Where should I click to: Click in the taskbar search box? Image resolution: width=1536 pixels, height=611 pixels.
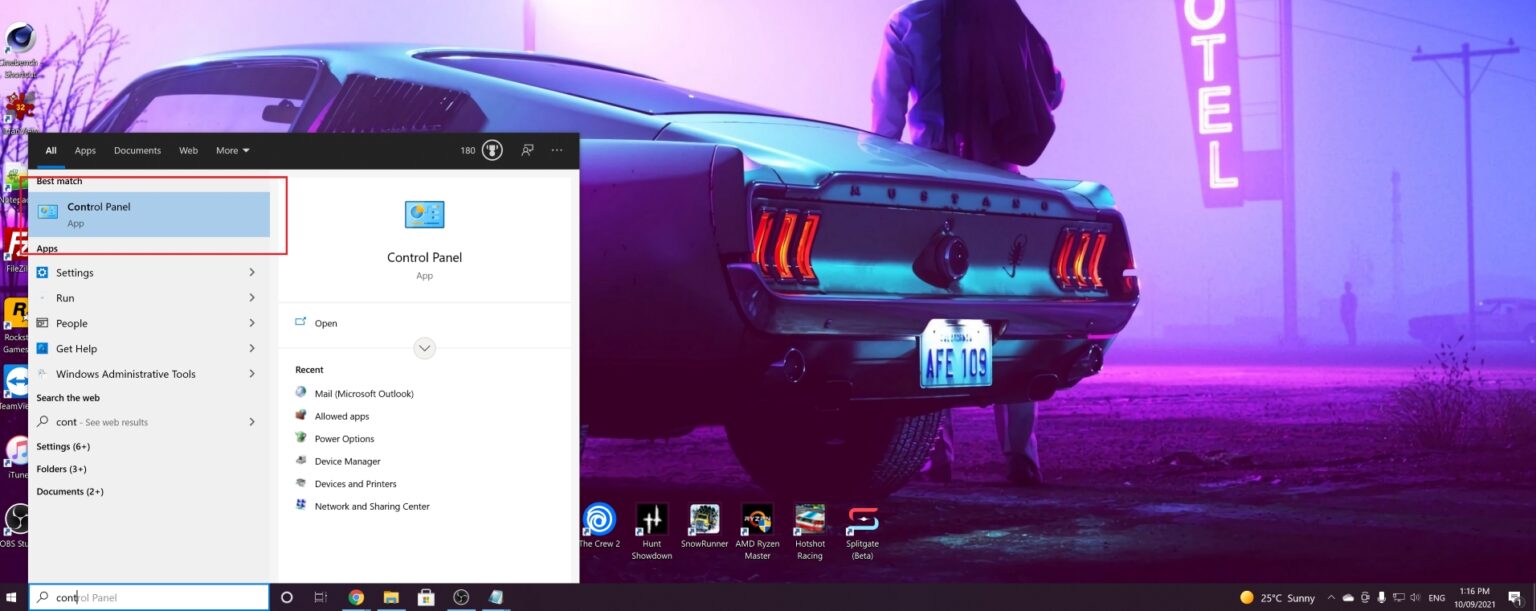pos(149,597)
